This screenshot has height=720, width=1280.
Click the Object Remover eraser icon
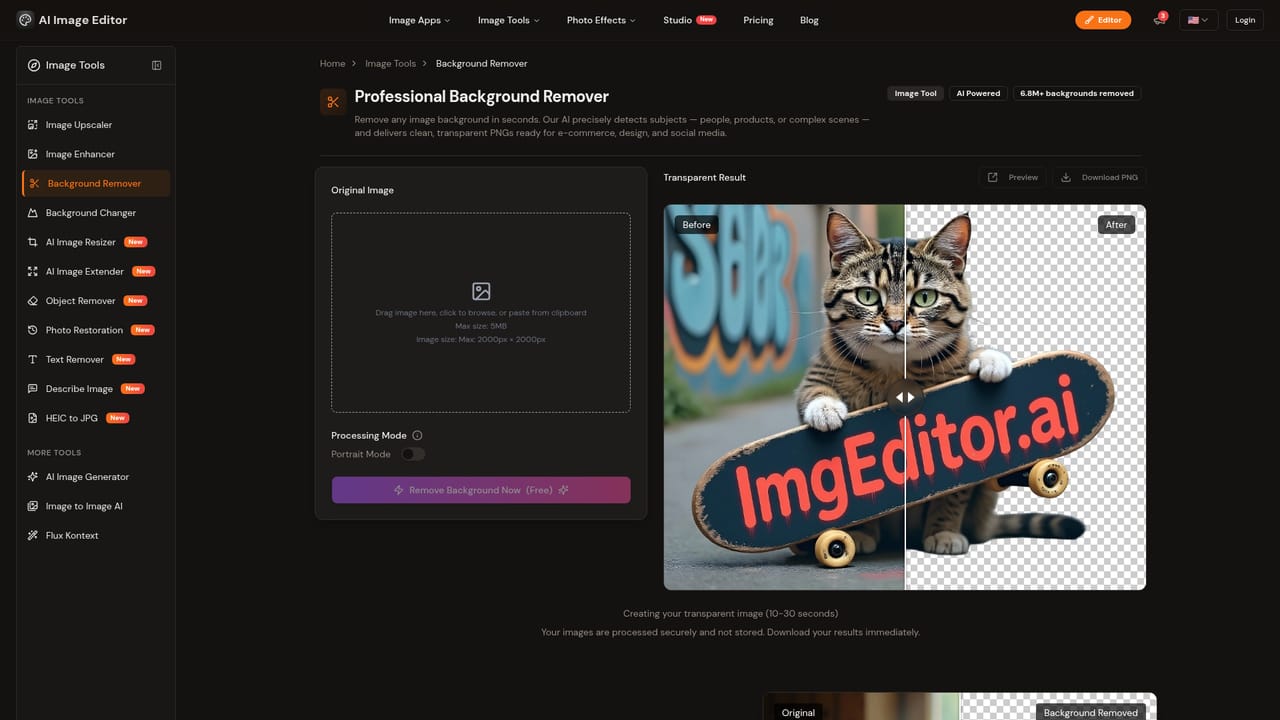pyautogui.click(x=34, y=301)
